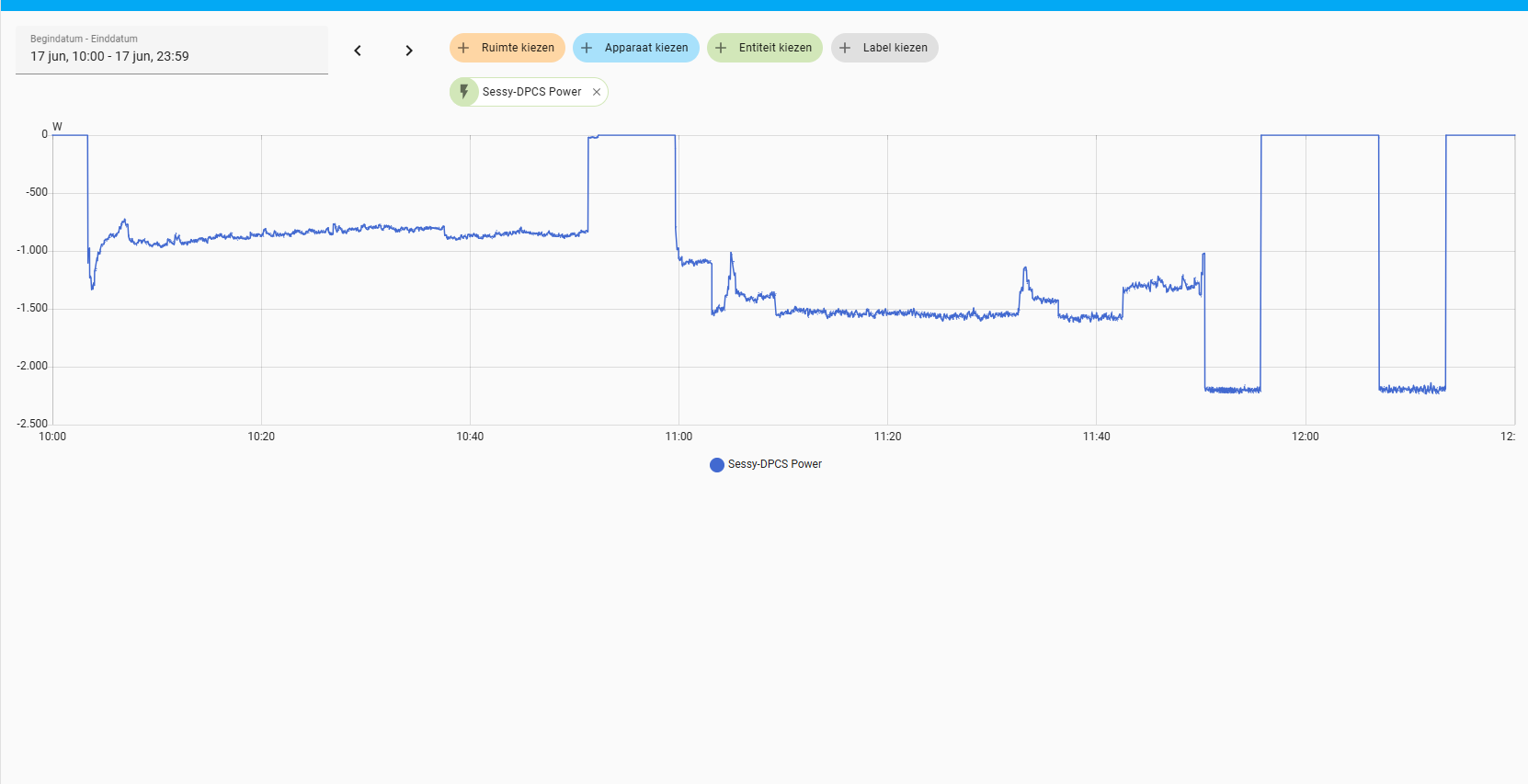
Task: Click the plus icon in Ruimte kiezen
Action: click(463, 48)
